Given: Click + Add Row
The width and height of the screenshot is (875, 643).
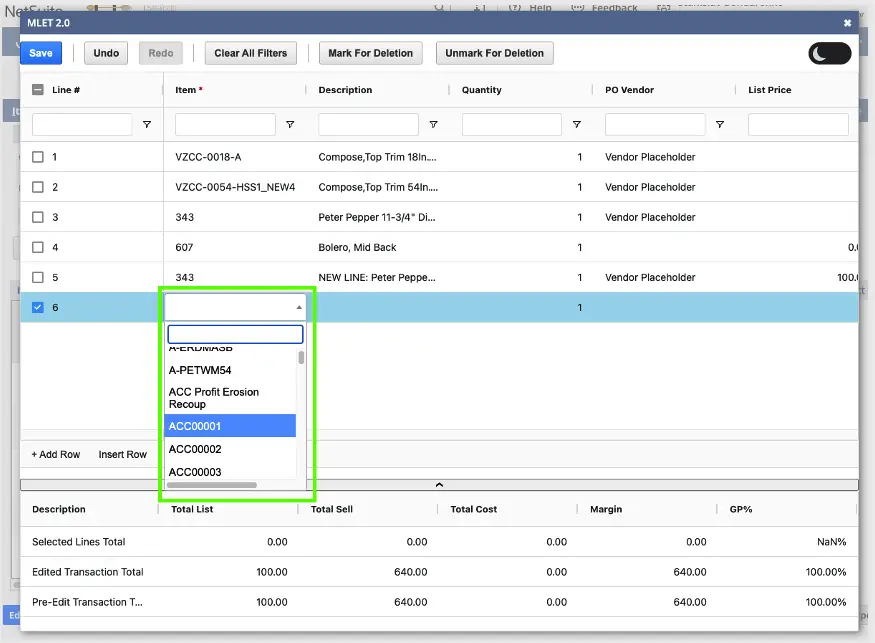Looking at the screenshot, I should tap(56, 454).
